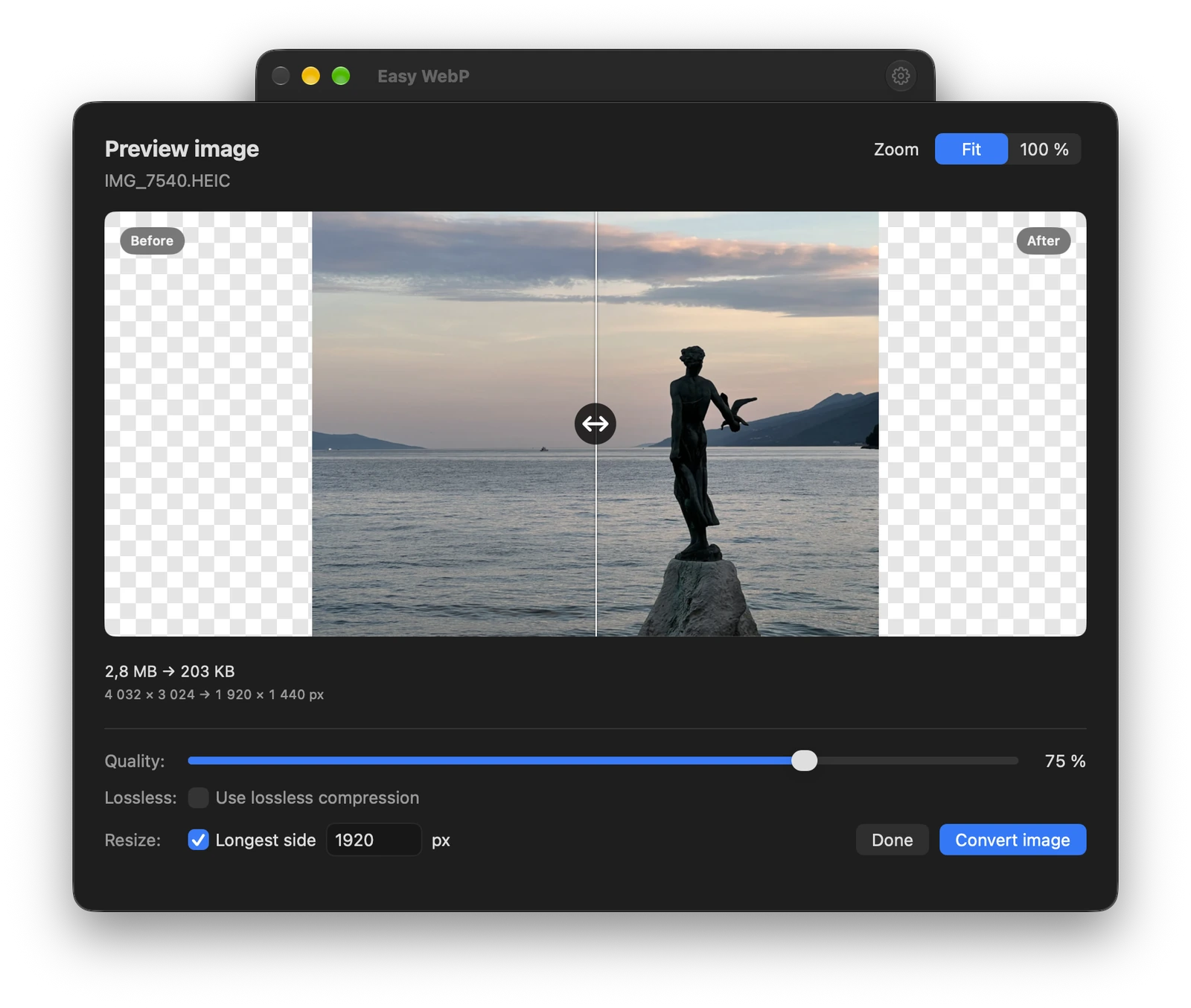
Task: Click the statue preview image
Action: coord(595,424)
